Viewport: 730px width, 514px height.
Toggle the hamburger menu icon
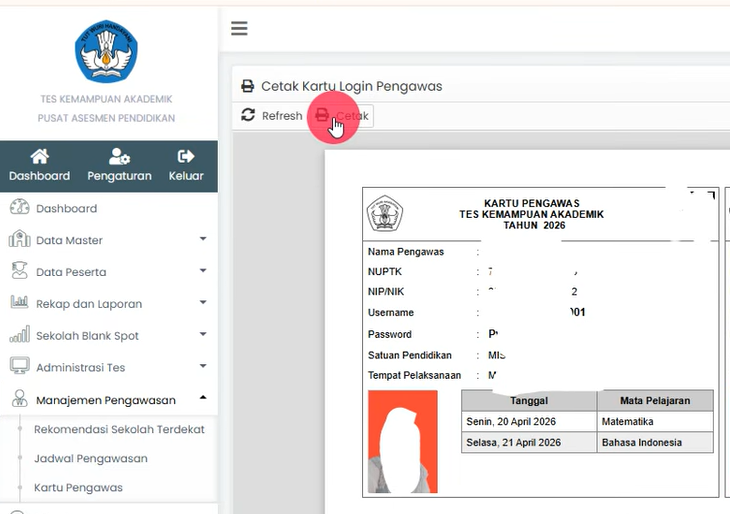click(x=239, y=28)
